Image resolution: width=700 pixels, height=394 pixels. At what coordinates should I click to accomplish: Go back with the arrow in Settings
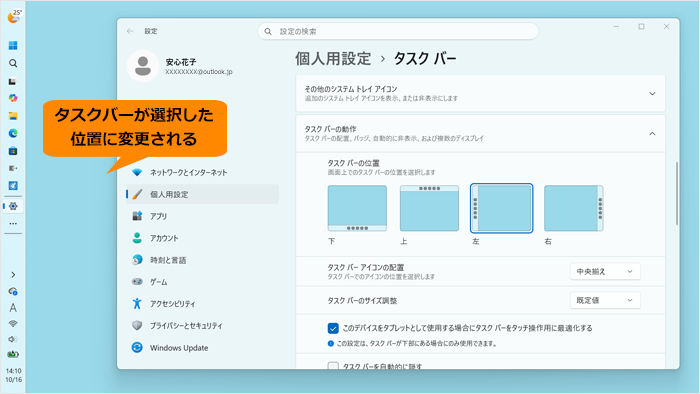(x=130, y=31)
